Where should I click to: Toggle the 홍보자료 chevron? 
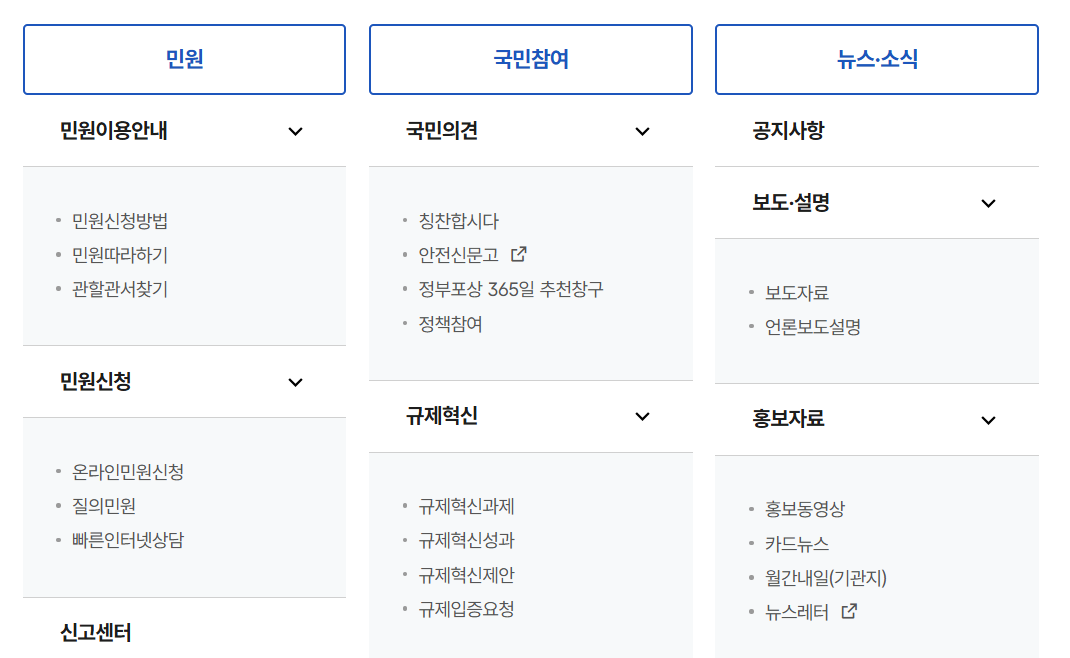[988, 420]
